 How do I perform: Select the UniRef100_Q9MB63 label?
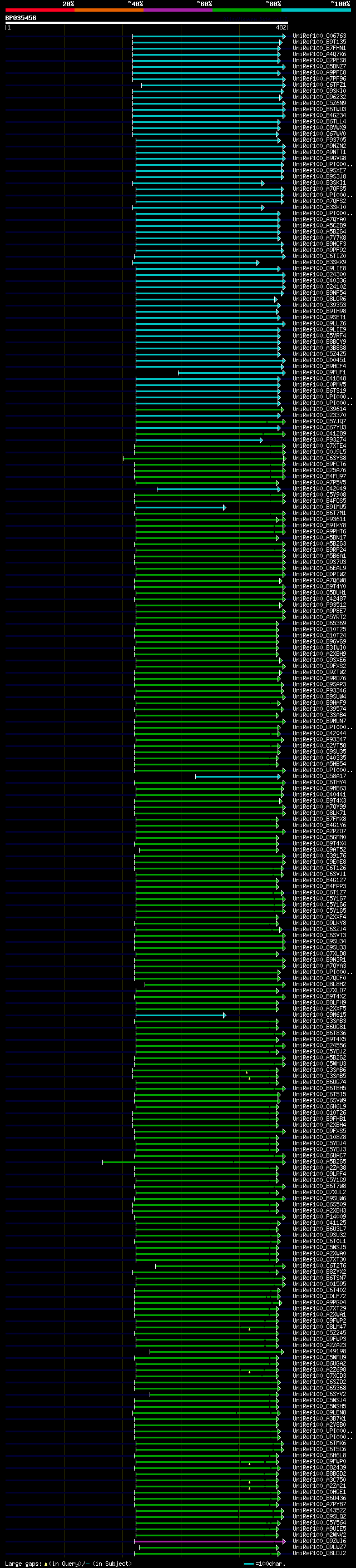click(x=319, y=788)
